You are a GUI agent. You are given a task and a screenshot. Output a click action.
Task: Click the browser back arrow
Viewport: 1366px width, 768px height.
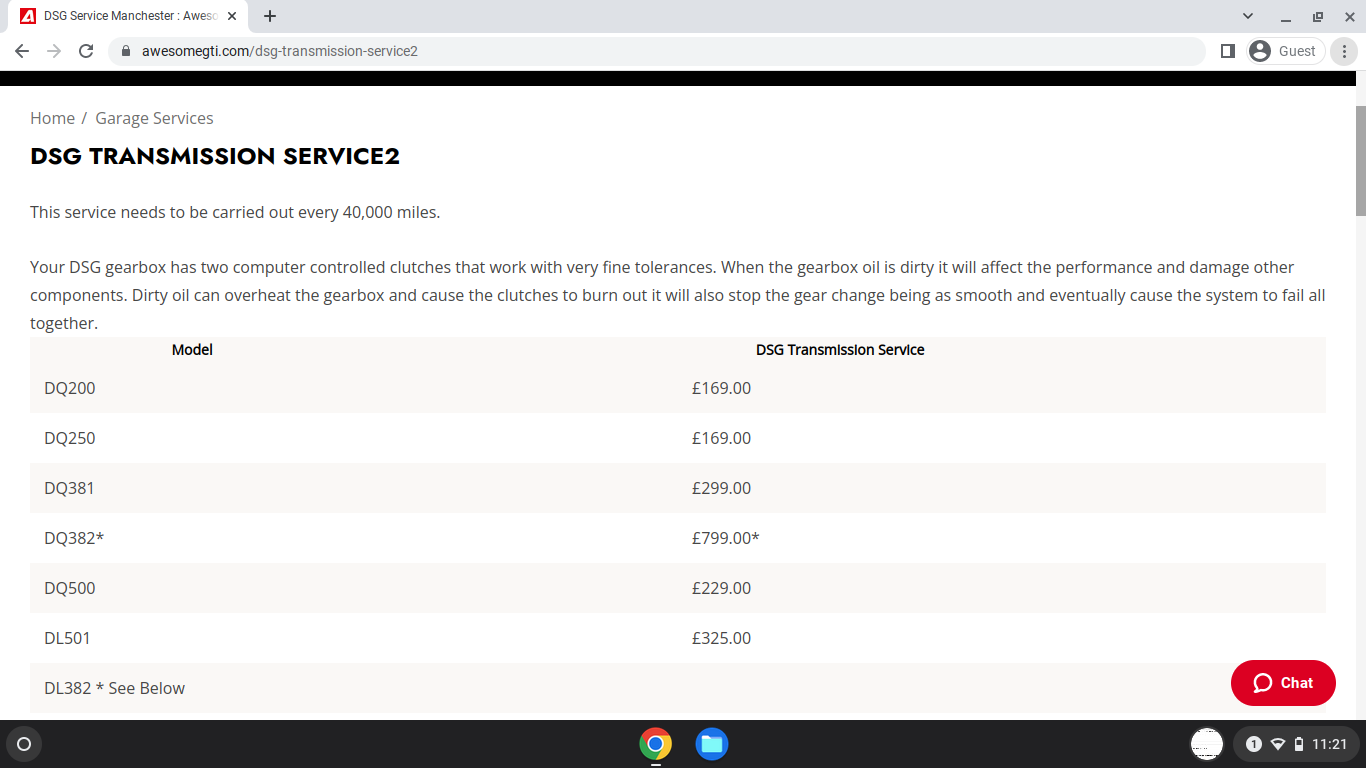click(22, 51)
